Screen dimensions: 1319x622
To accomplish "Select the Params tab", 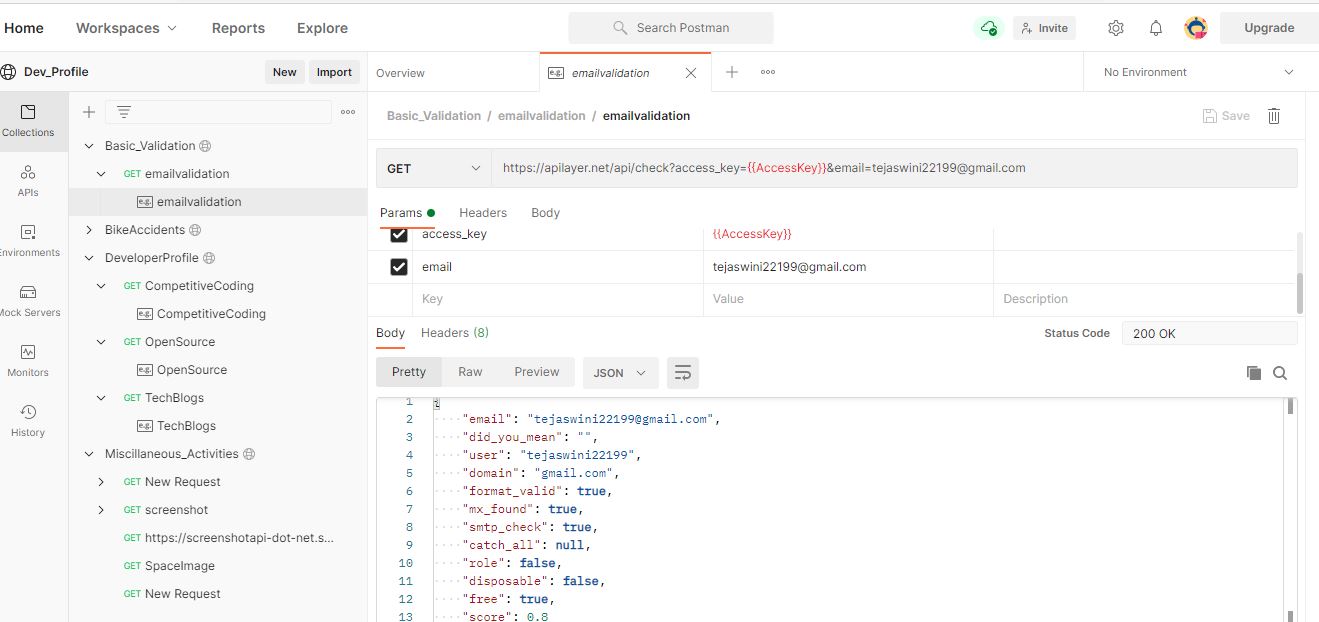I will tap(407, 213).
